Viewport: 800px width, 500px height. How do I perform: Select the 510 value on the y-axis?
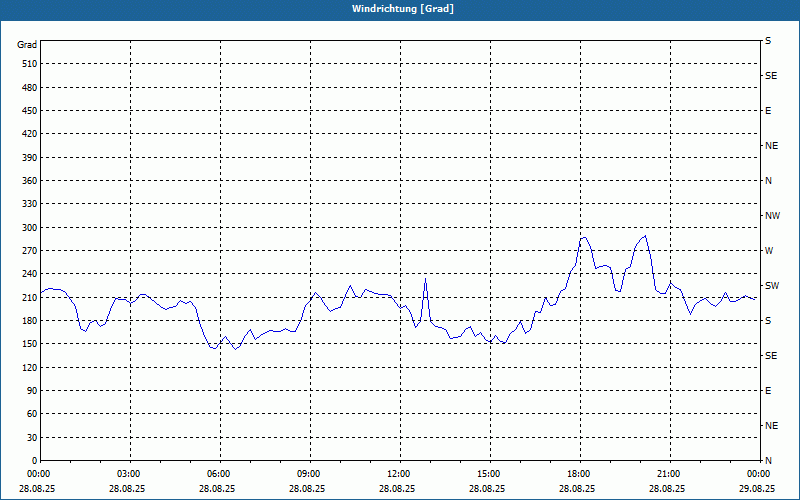point(28,64)
